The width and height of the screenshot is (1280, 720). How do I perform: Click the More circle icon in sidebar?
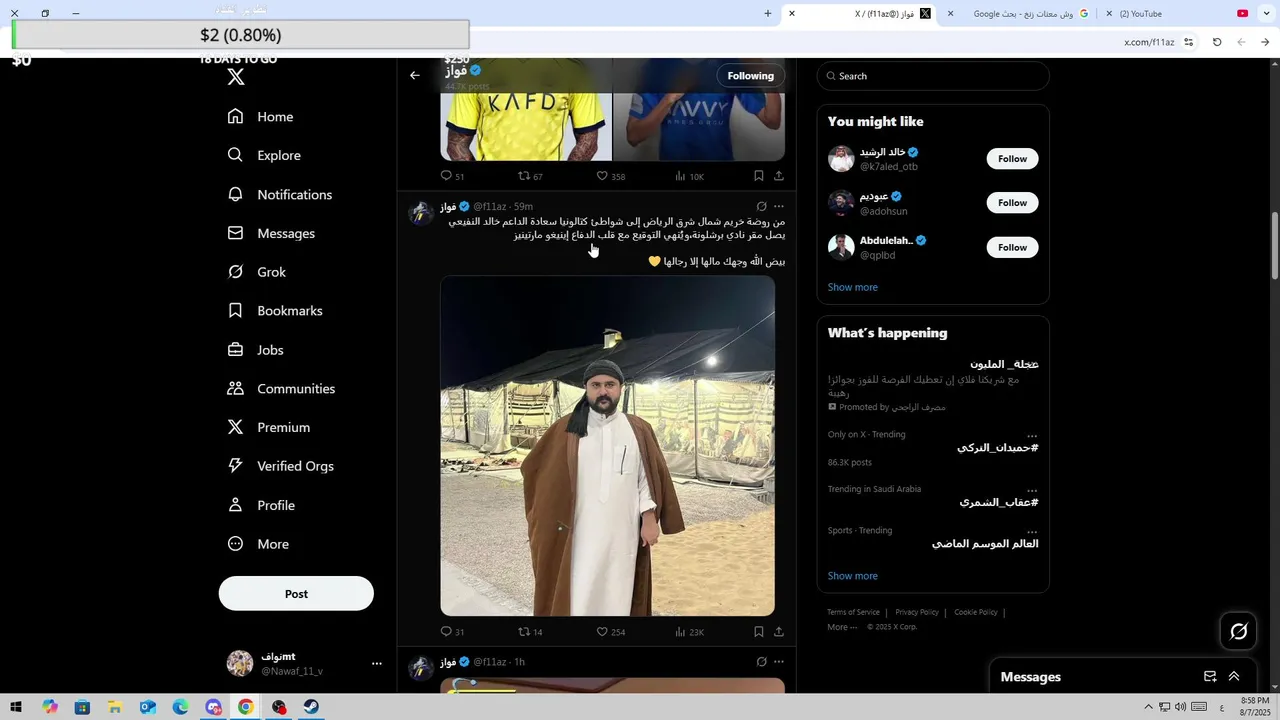[x=235, y=544]
